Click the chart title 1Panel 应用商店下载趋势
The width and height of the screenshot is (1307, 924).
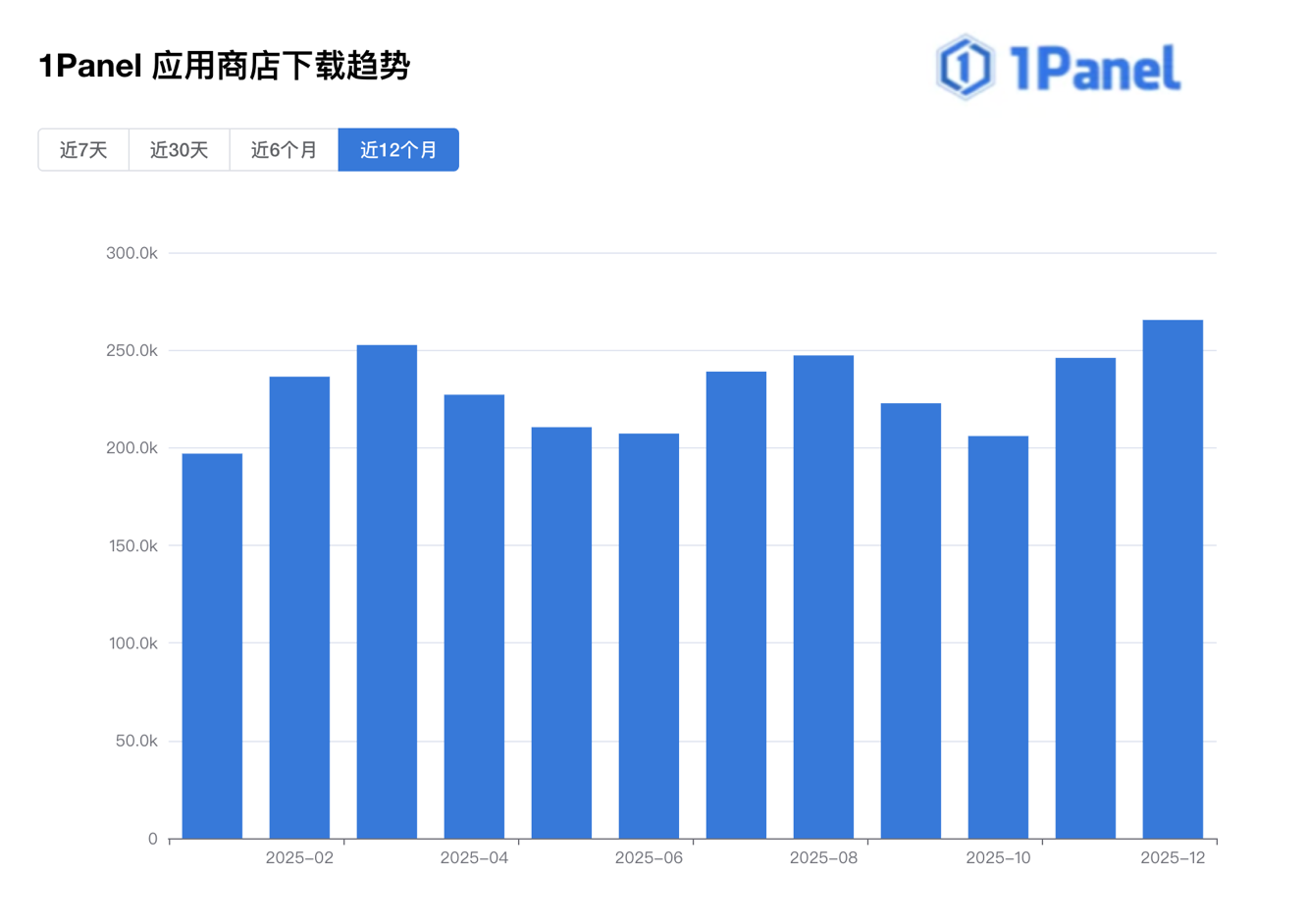click(226, 69)
